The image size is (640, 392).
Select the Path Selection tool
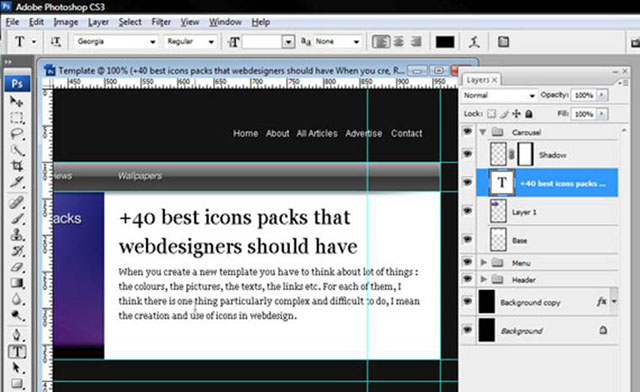coord(16,368)
